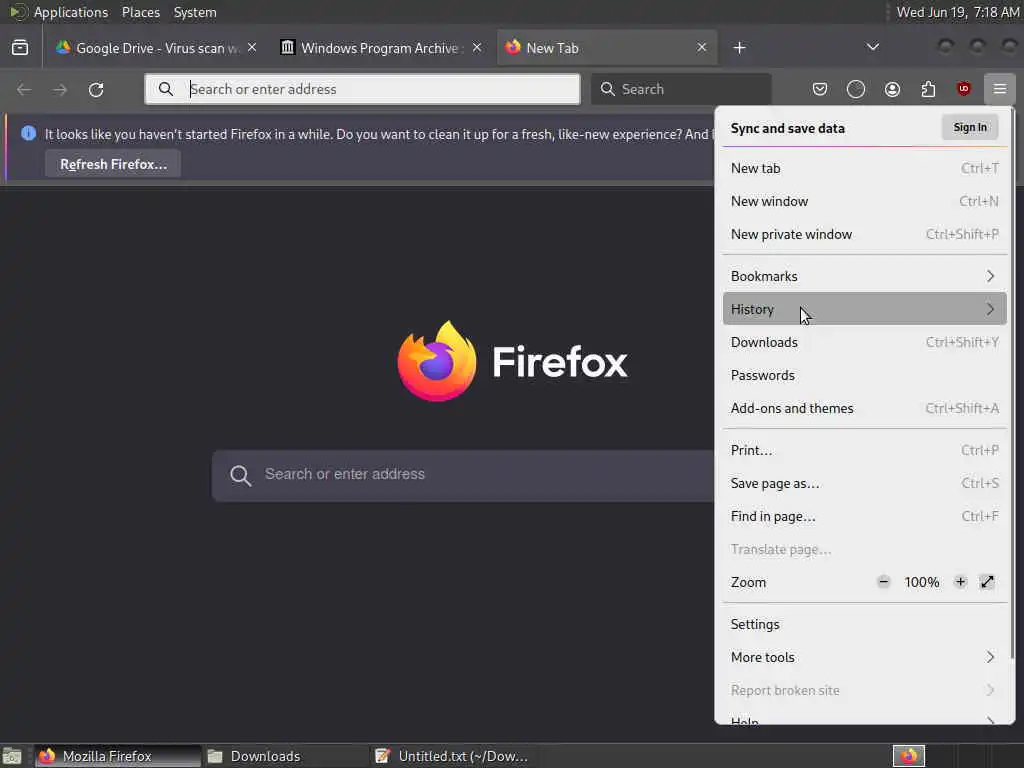Switch to Google Drive - Virus scan tab
The image size is (1024, 768).
[156, 48]
